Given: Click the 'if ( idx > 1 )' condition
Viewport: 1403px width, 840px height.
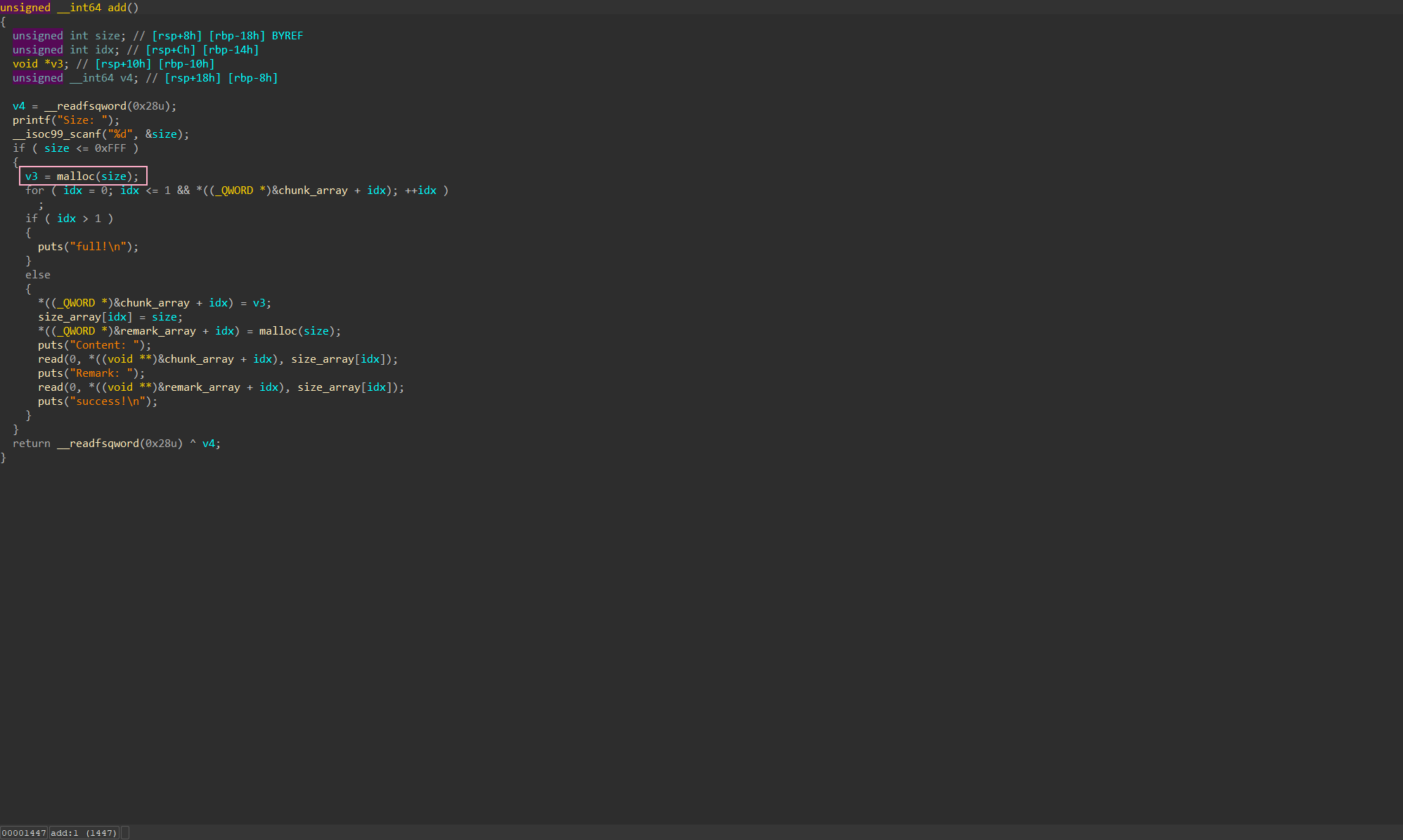Looking at the screenshot, I should tap(69, 219).
